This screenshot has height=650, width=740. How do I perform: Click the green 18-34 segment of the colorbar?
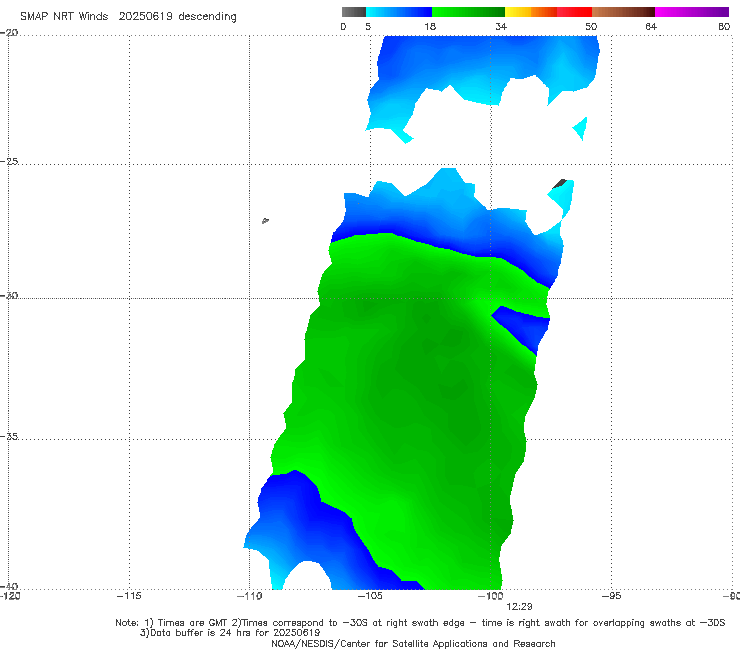click(468, 12)
